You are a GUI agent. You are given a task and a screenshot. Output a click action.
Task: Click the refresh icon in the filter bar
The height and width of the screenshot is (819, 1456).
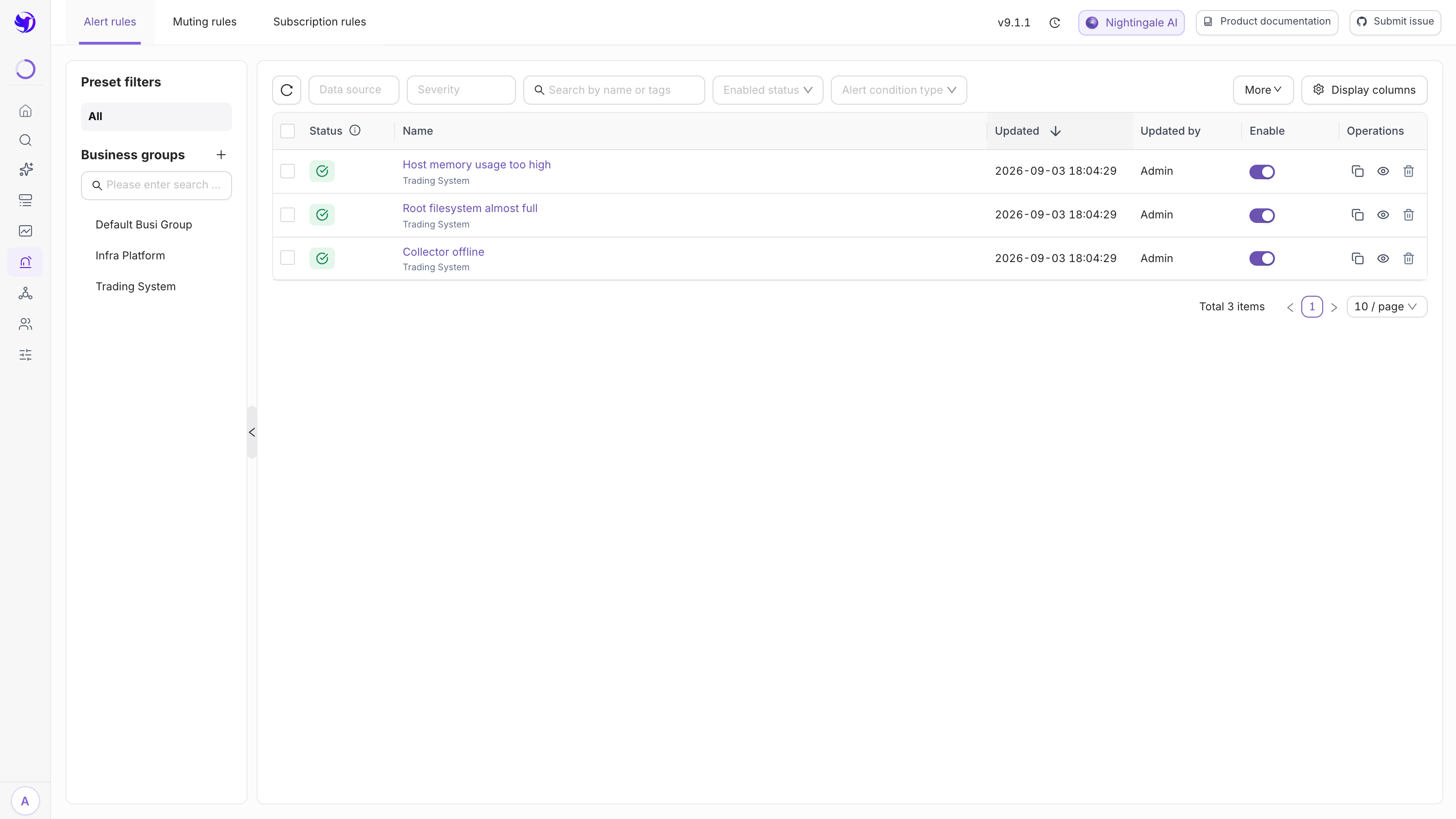[287, 90]
